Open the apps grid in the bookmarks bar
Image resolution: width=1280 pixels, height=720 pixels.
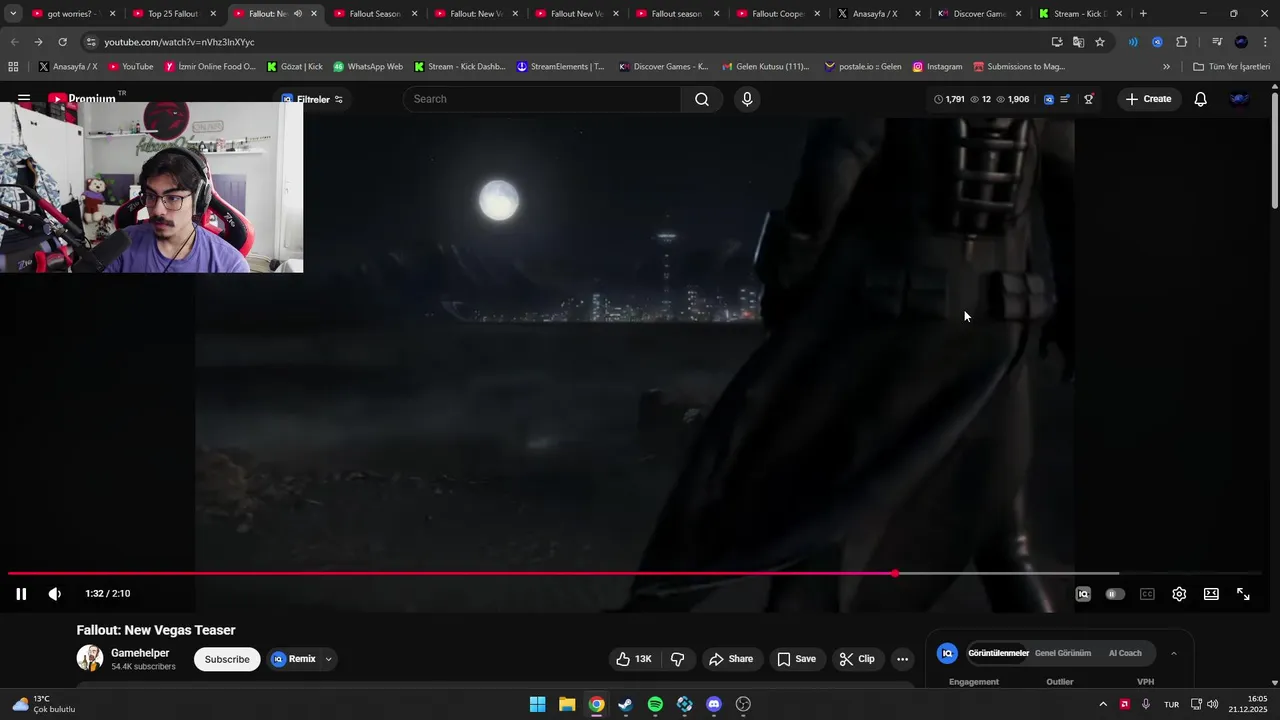click(13, 67)
